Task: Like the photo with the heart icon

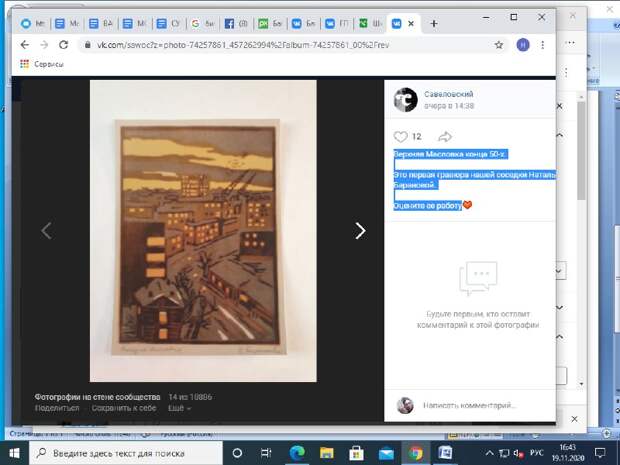Action: pyautogui.click(x=401, y=136)
